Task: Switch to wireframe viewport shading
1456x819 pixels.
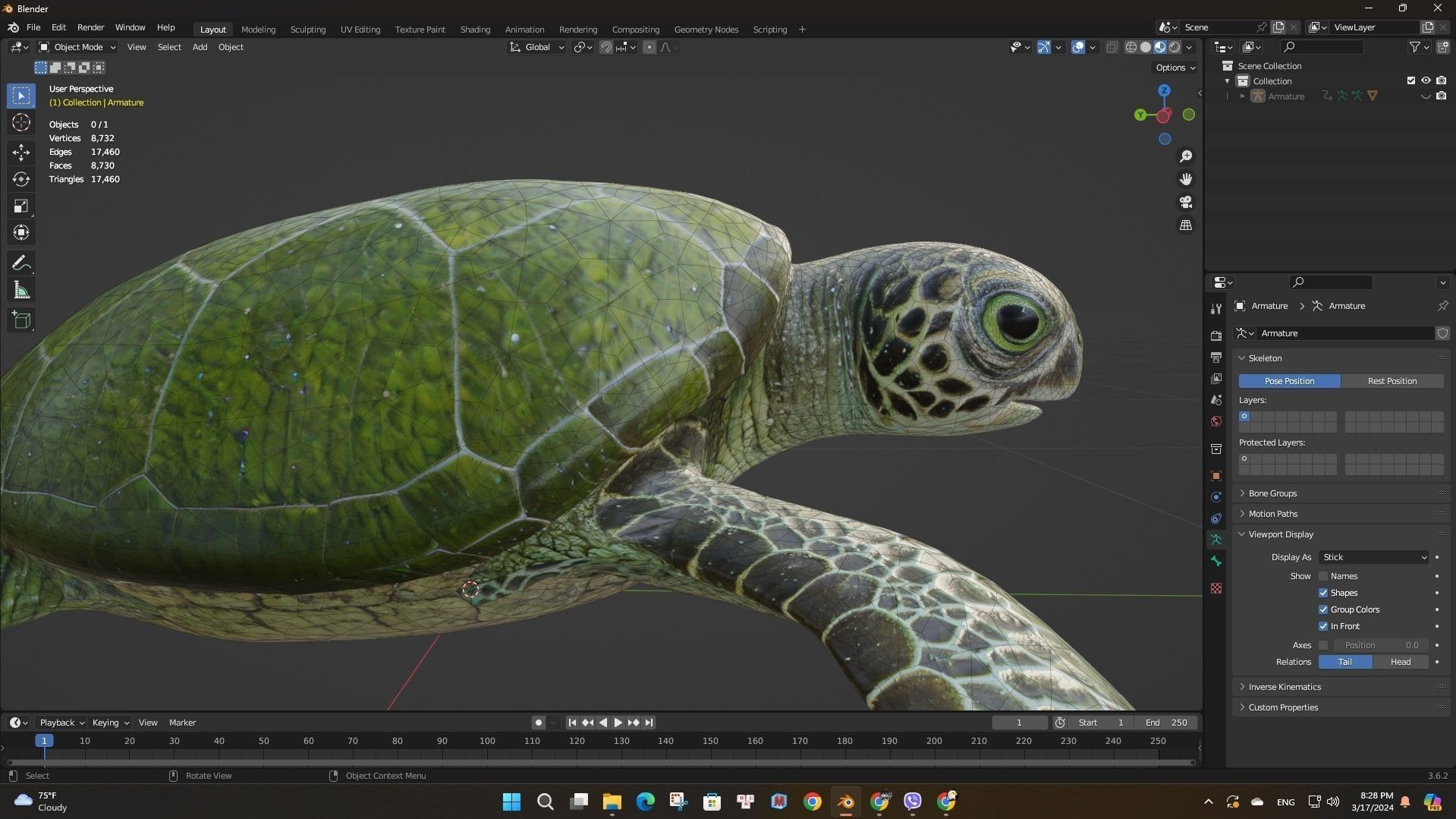Action: pos(1131,47)
